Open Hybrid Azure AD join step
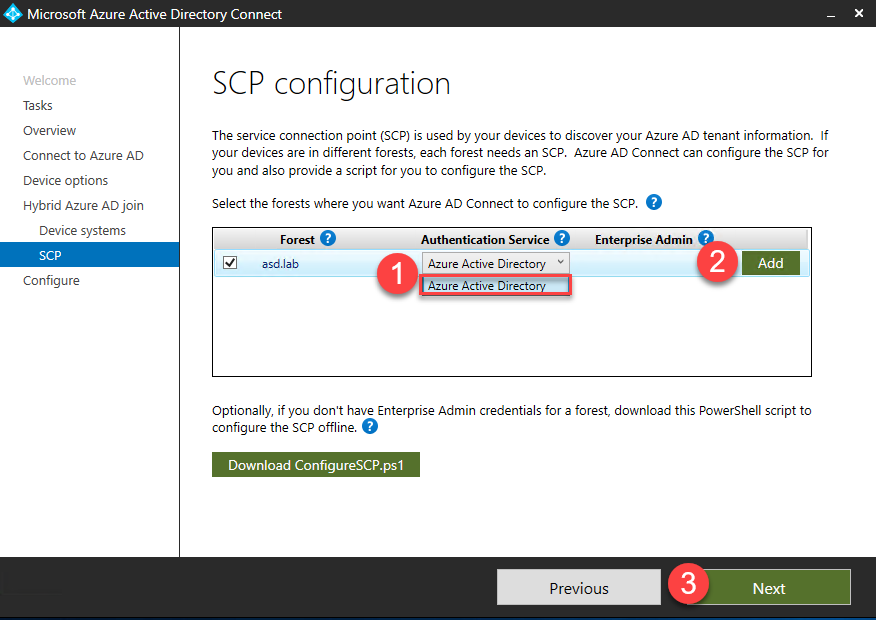 83,206
